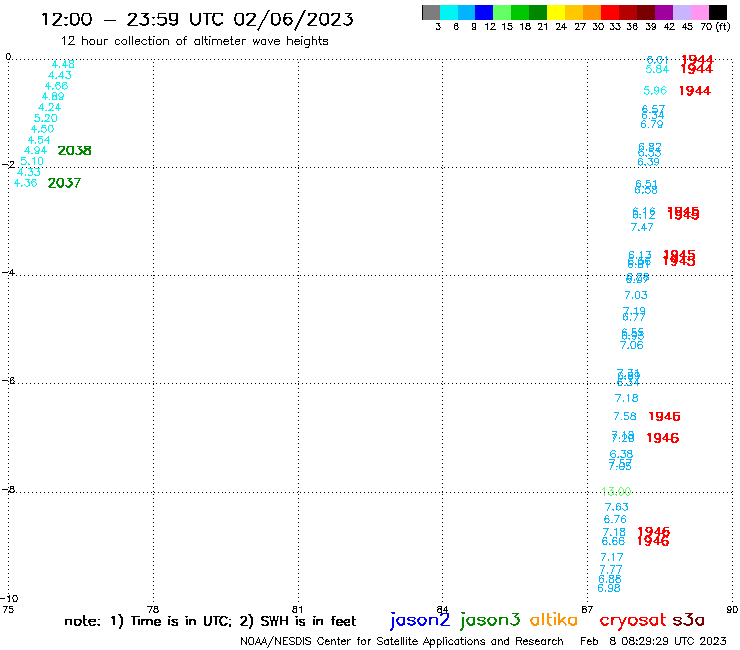
Task: Click the green value 13.00
Action: tap(616, 492)
